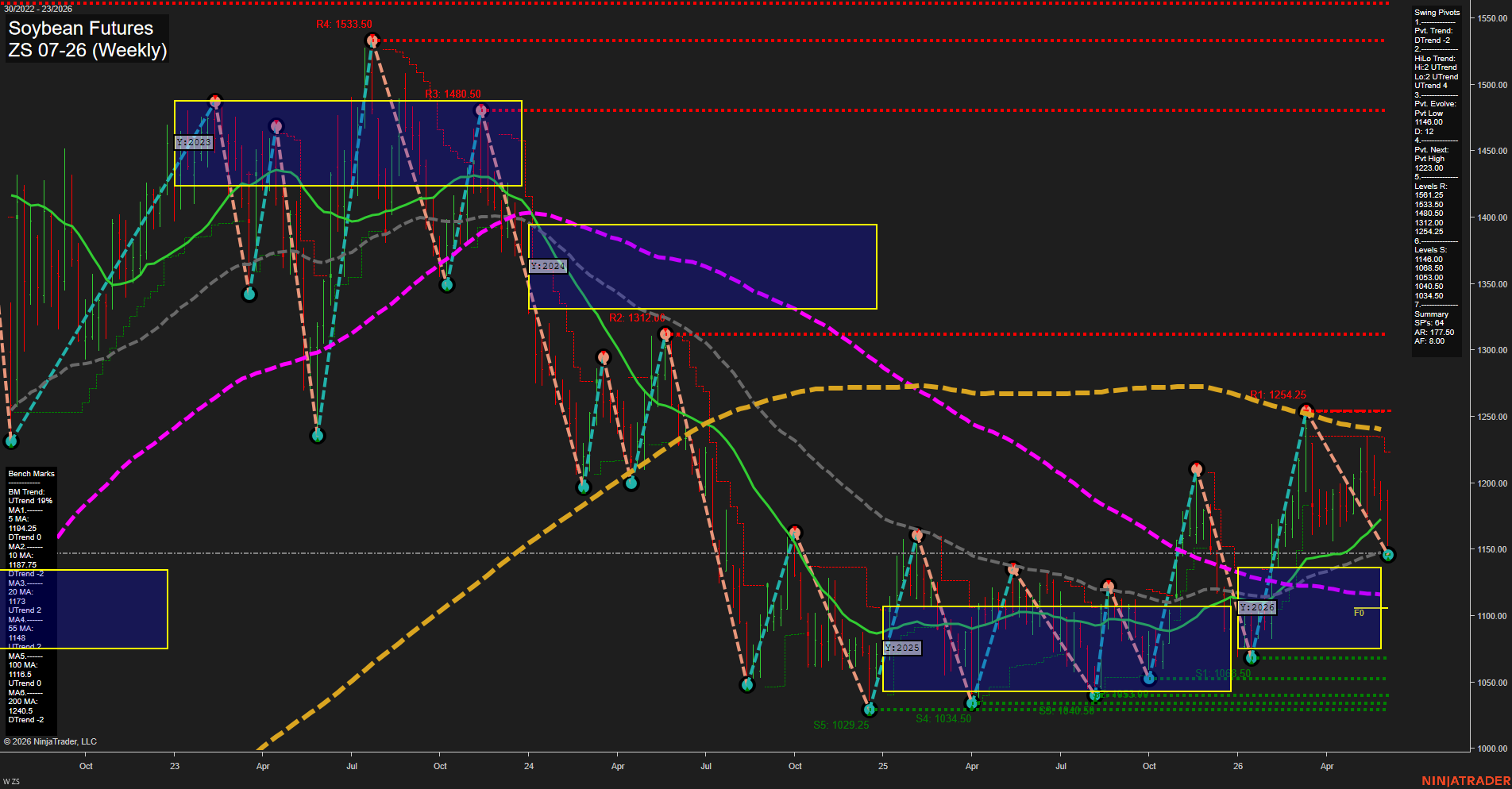Click the ZS 07-26 (Weekly) instrument label

(87, 50)
